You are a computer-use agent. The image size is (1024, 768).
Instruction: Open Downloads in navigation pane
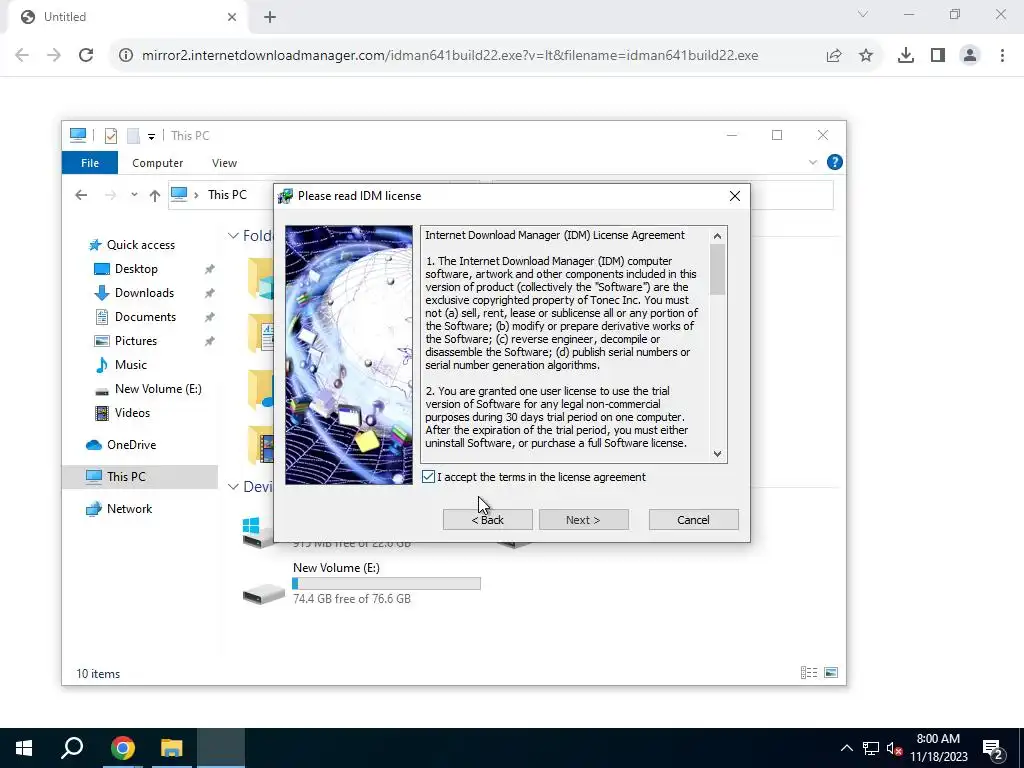pos(144,293)
